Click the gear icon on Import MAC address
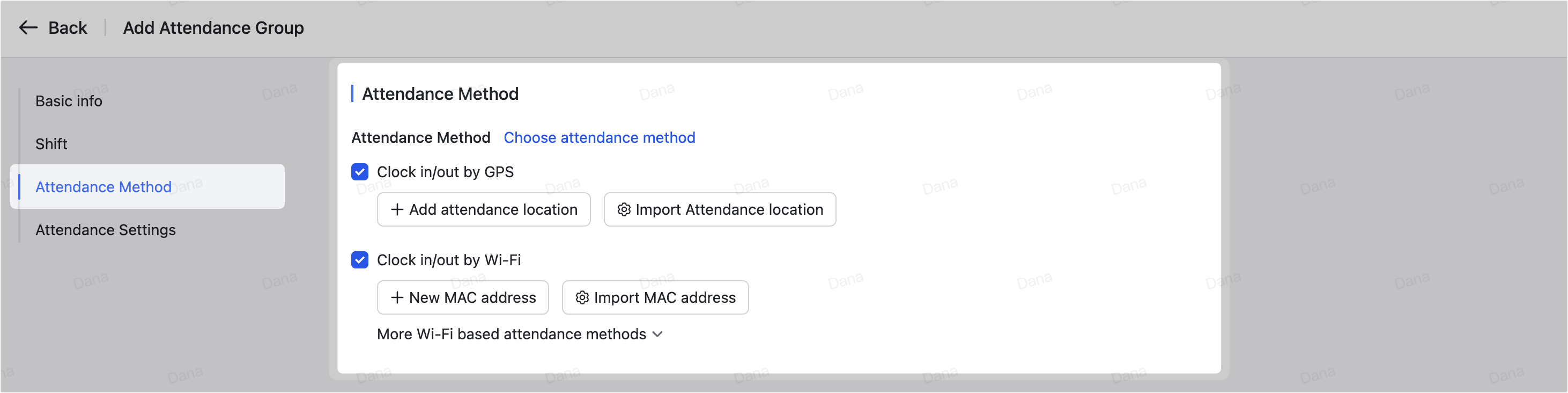 click(x=582, y=297)
